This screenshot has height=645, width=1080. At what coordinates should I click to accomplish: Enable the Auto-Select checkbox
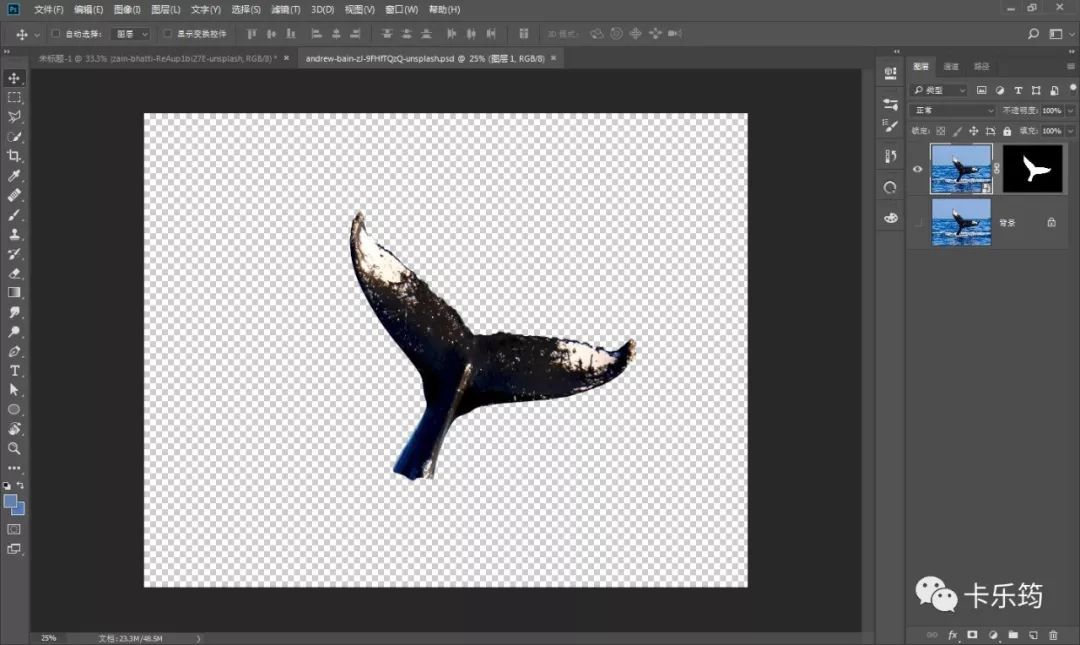point(56,33)
